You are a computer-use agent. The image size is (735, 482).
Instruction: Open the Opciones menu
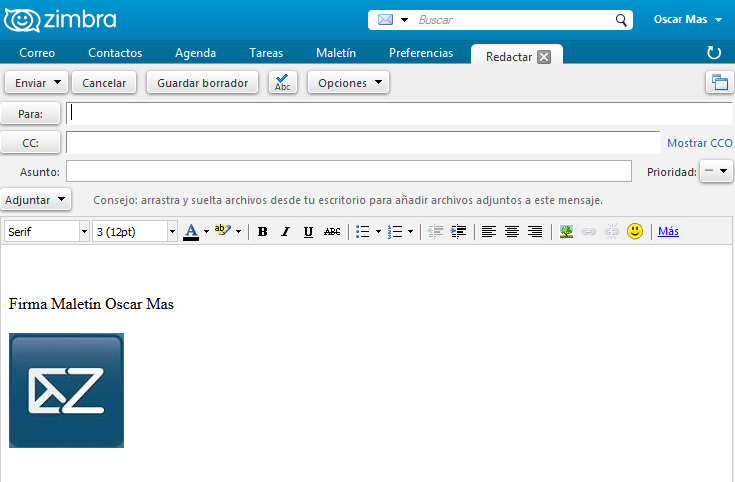tap(348, 83)
